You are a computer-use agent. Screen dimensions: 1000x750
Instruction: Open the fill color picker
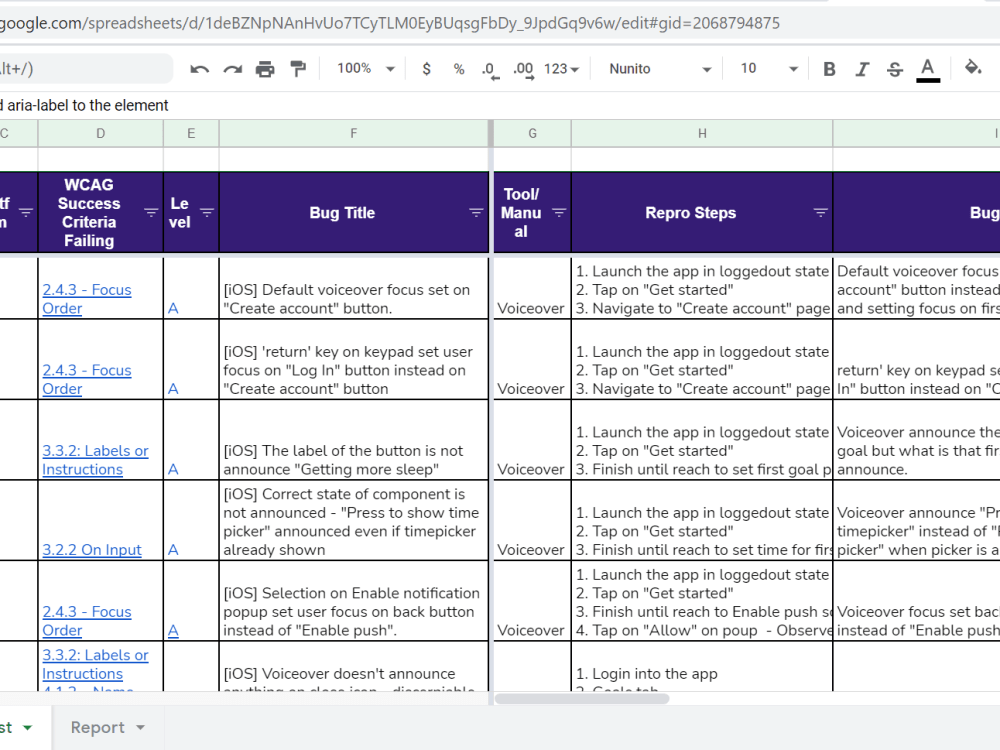click(973, 68)
